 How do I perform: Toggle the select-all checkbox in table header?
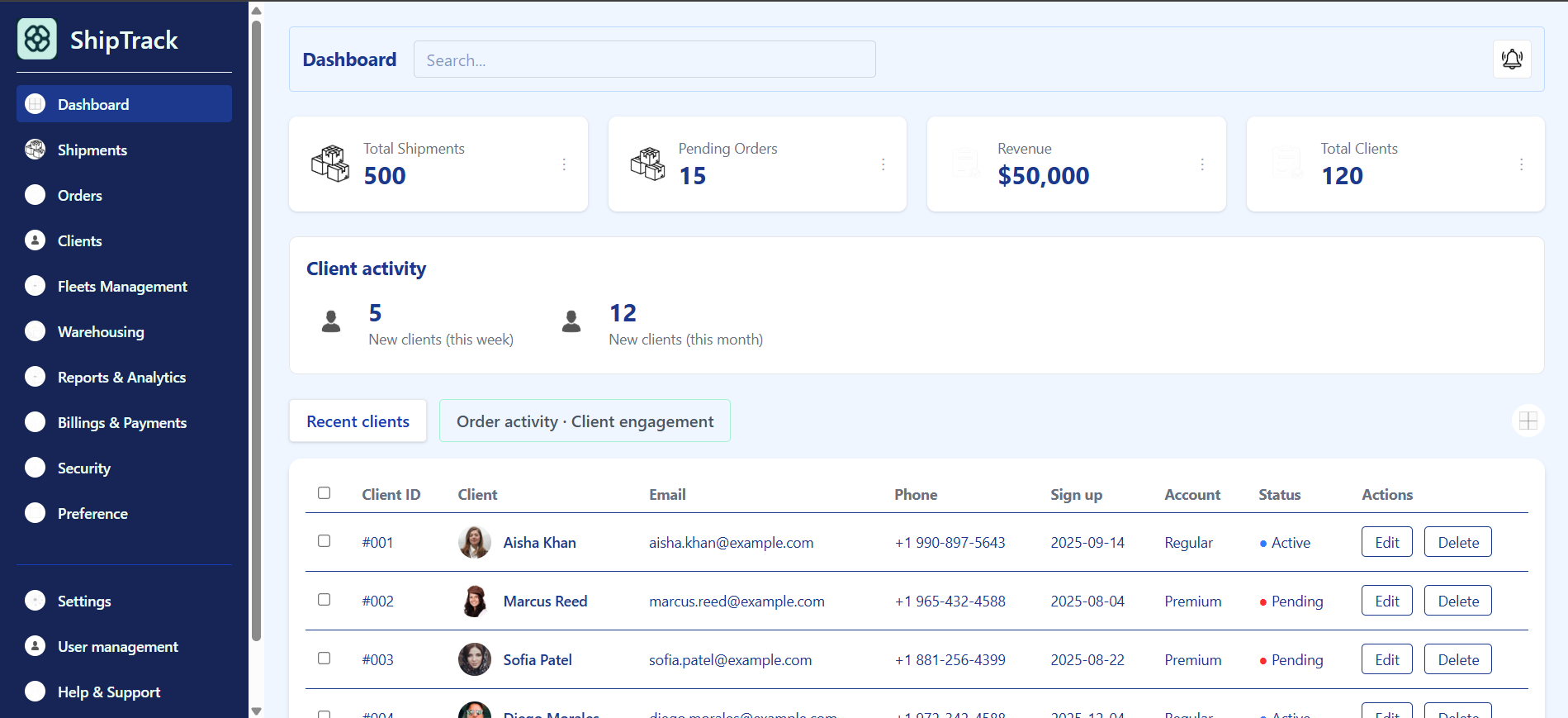[x=324, y=493]
